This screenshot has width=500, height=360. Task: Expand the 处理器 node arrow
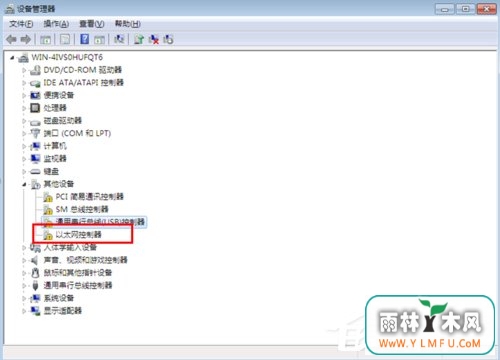(x=24, y=108)
